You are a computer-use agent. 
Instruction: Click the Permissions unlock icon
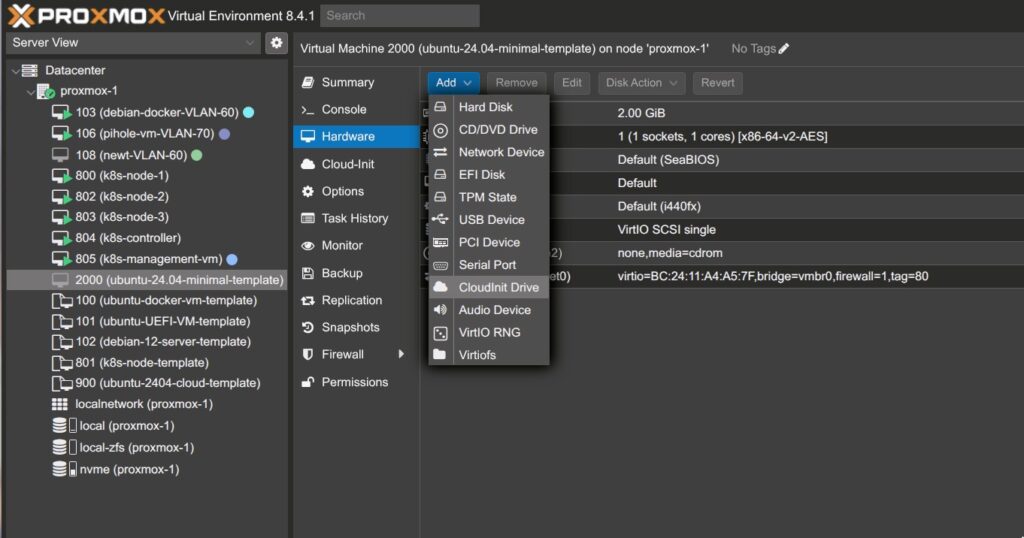point(308,382)
